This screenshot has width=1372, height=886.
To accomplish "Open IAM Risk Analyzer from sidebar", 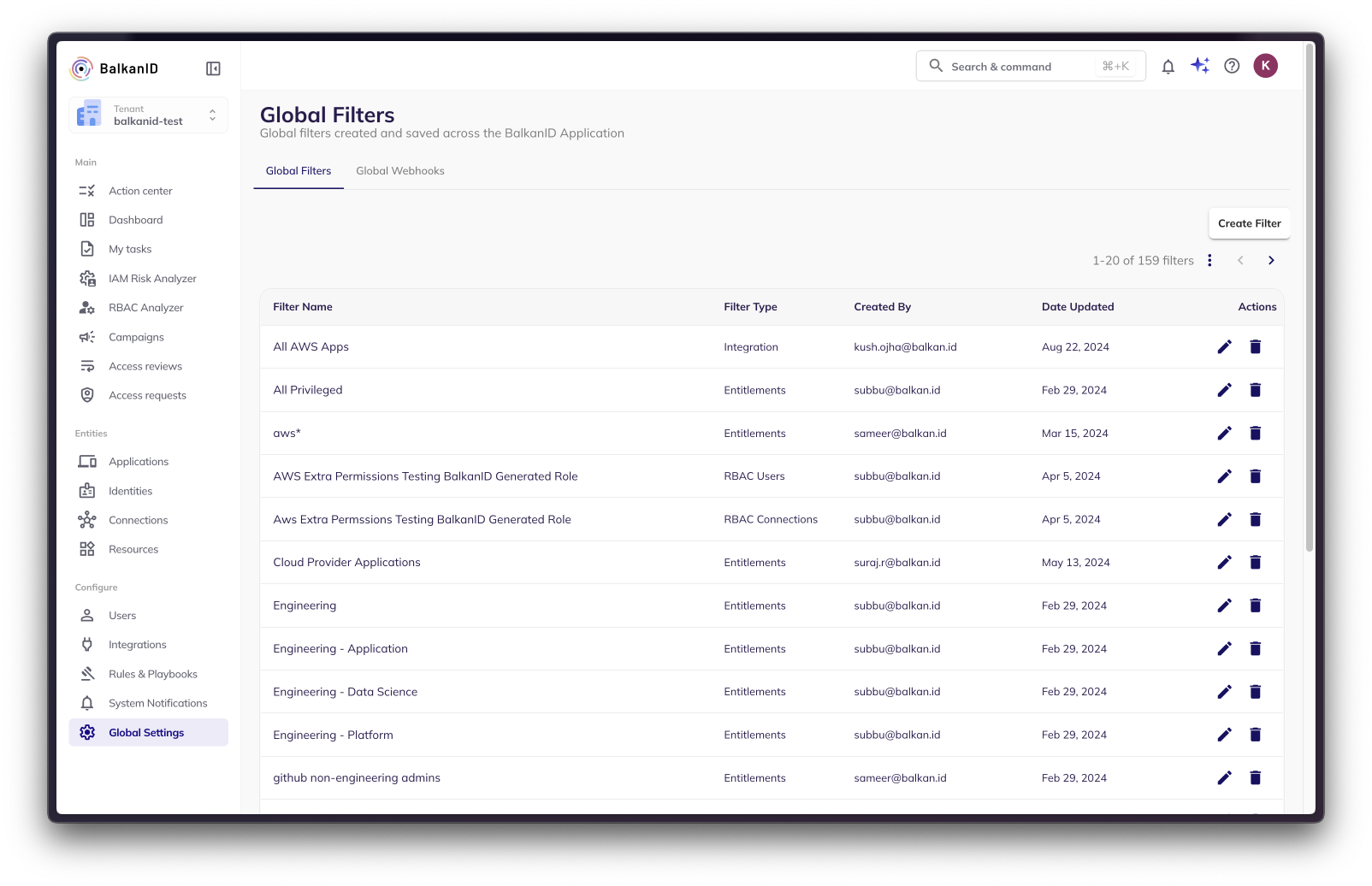I will 152,279.
